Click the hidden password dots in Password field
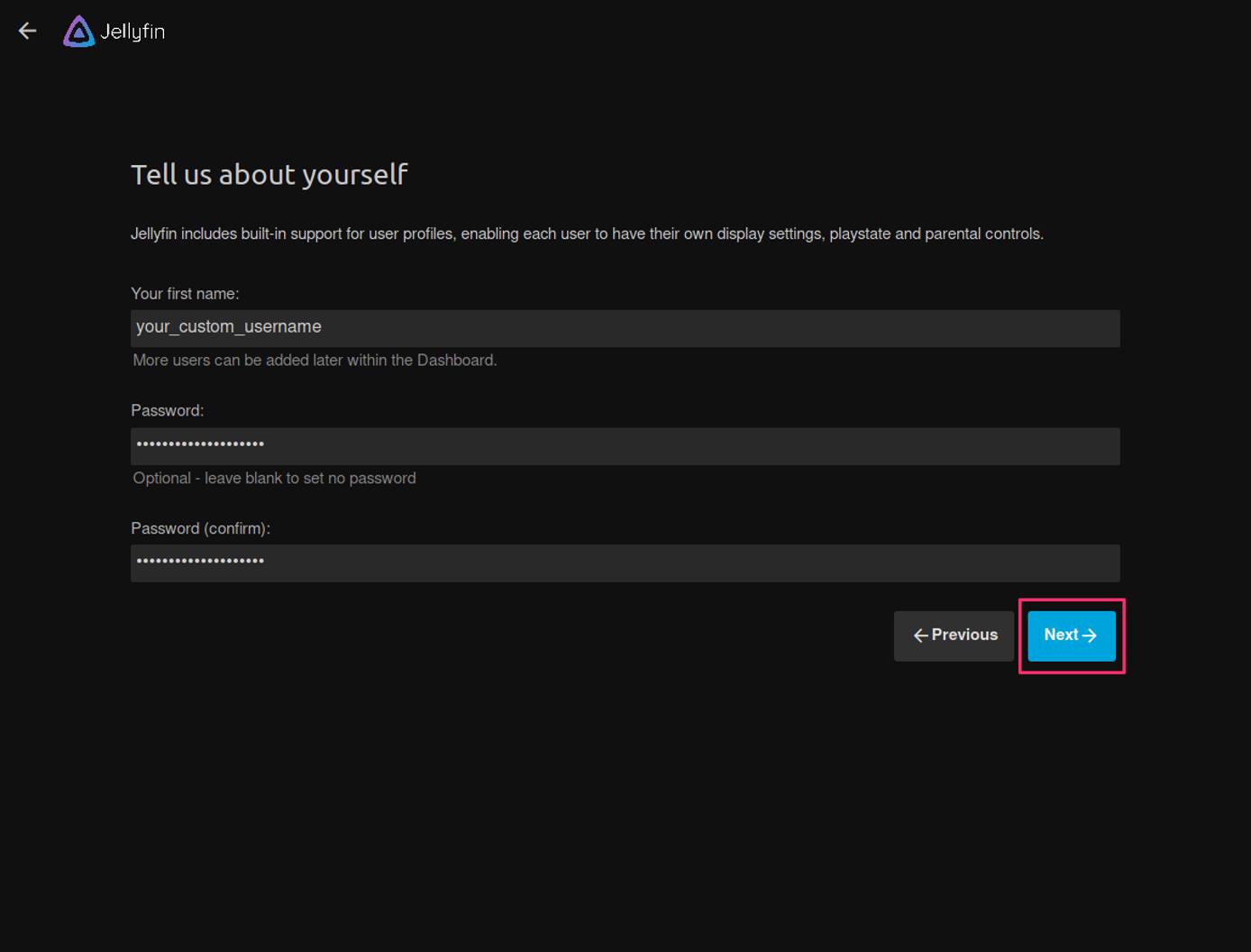 click(x=199, y=444)
